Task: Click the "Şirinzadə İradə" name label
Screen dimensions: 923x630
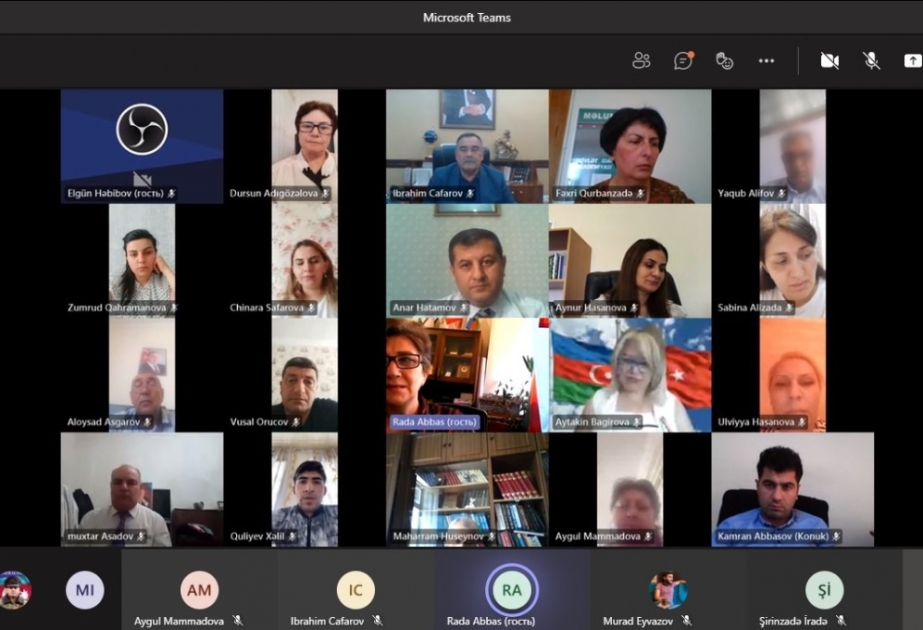Action: coord(793,621)
